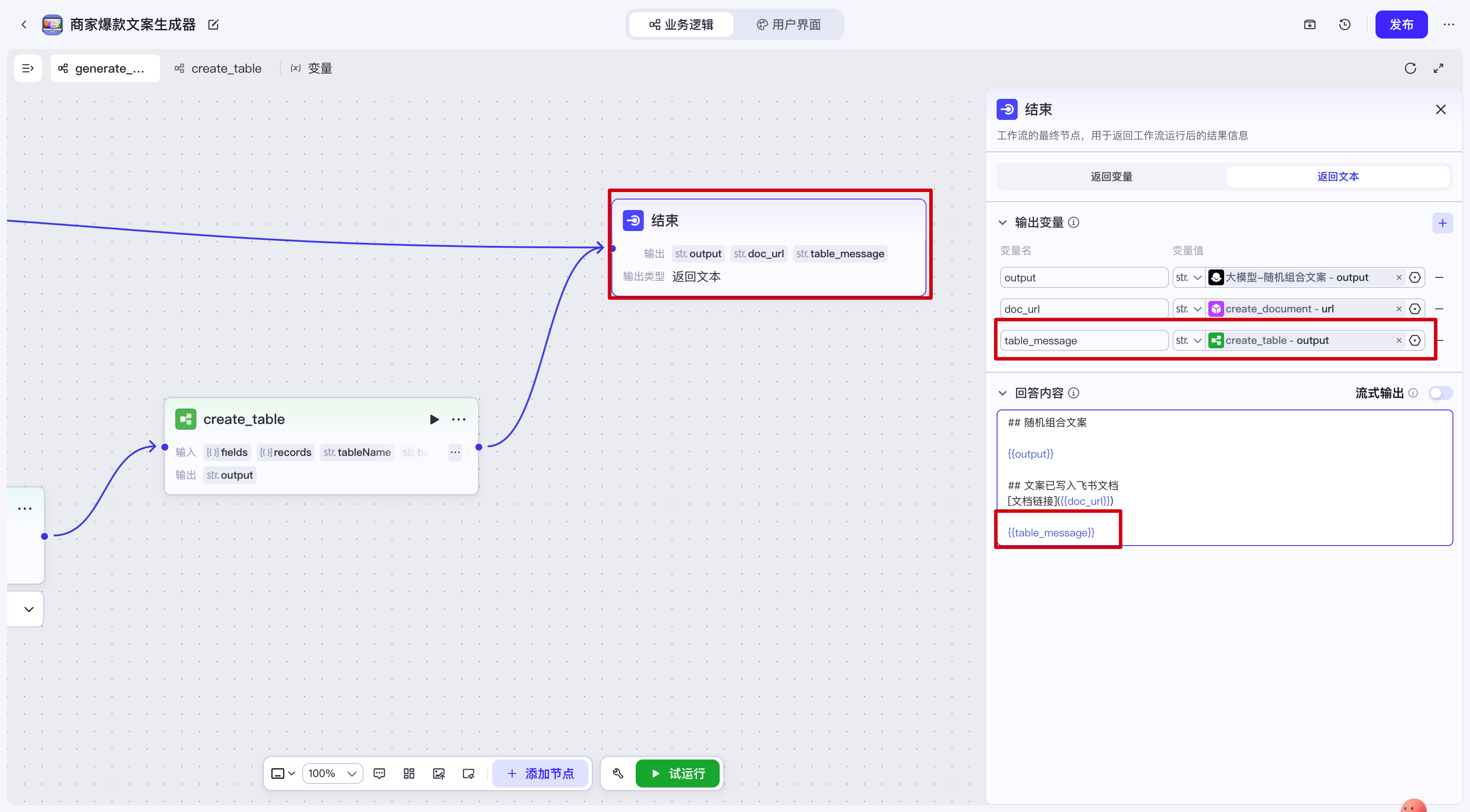Click the doc_url variable name field
The width and height of the screenshot is (1470, 812).
tap(1083, 309)
